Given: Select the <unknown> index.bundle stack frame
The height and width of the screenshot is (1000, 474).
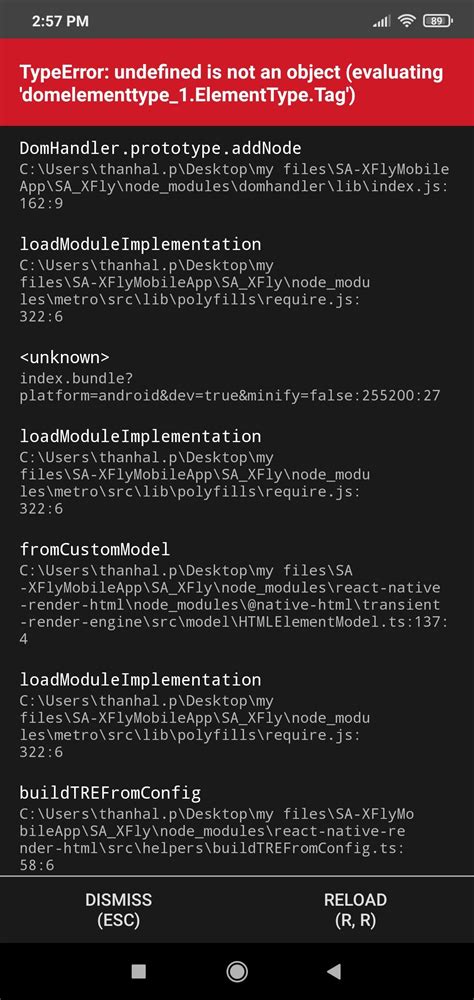Looking at the screenshot, I should (x=237, y=376).
